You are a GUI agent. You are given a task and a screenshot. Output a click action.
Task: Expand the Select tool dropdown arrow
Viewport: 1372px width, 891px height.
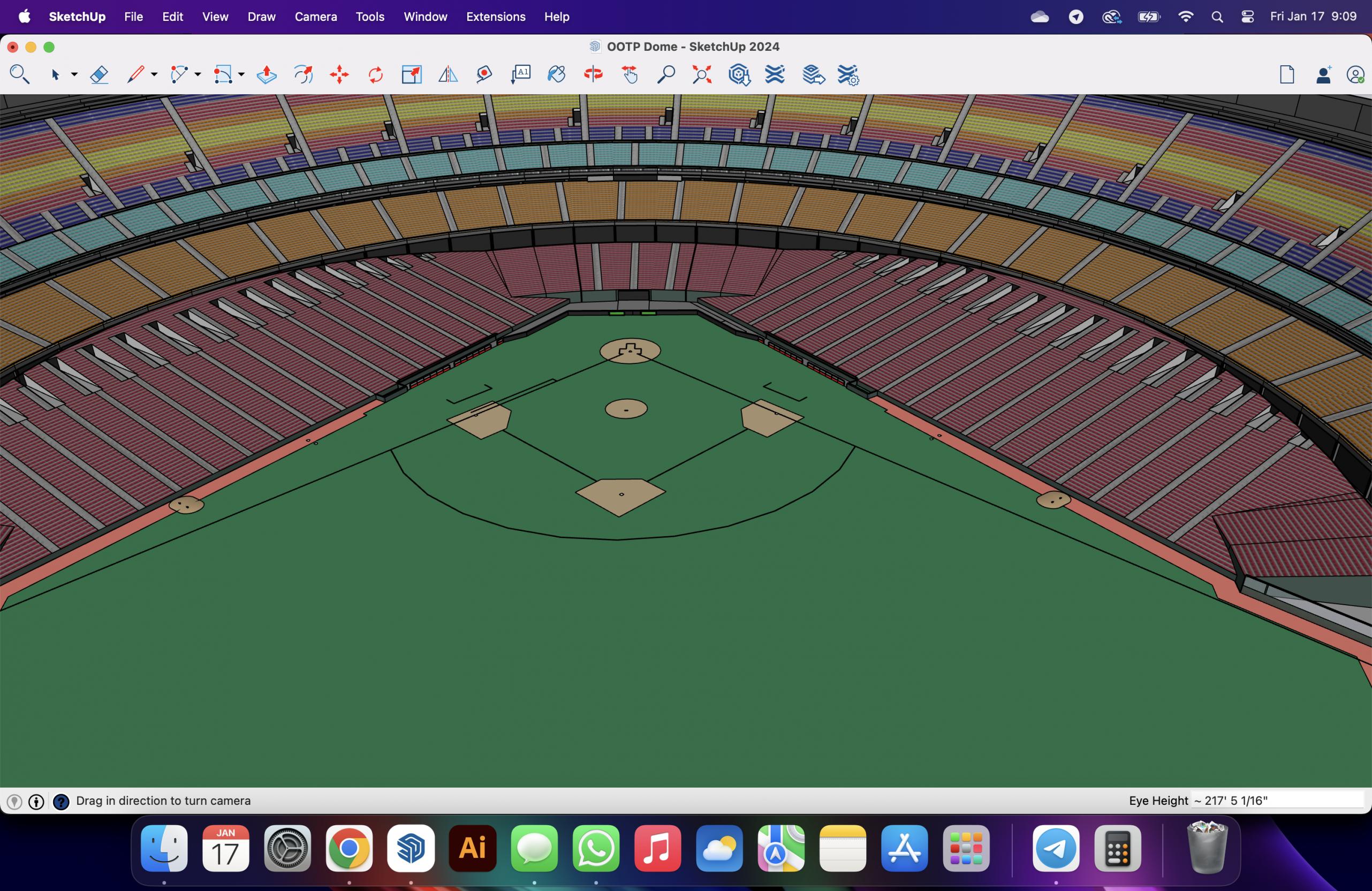click(x=74, y=75)
